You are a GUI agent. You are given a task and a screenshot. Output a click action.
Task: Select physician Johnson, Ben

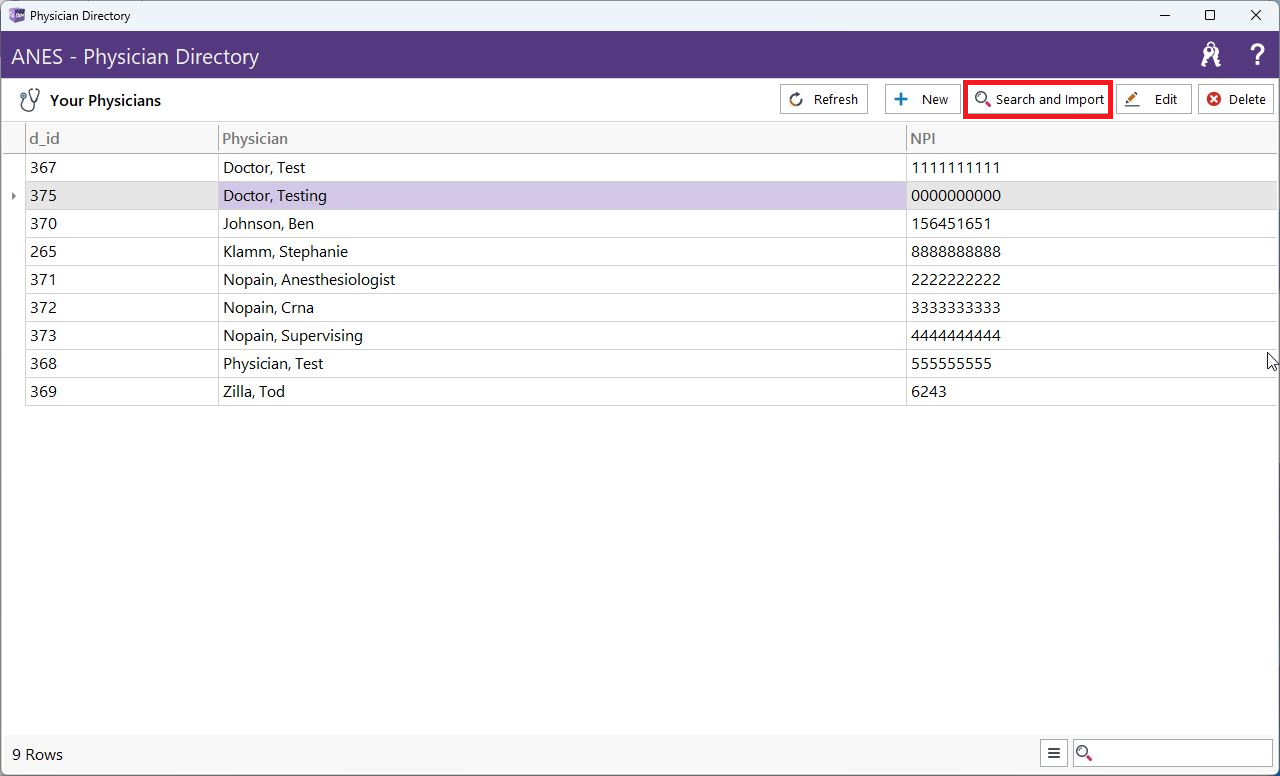[562, 223]
